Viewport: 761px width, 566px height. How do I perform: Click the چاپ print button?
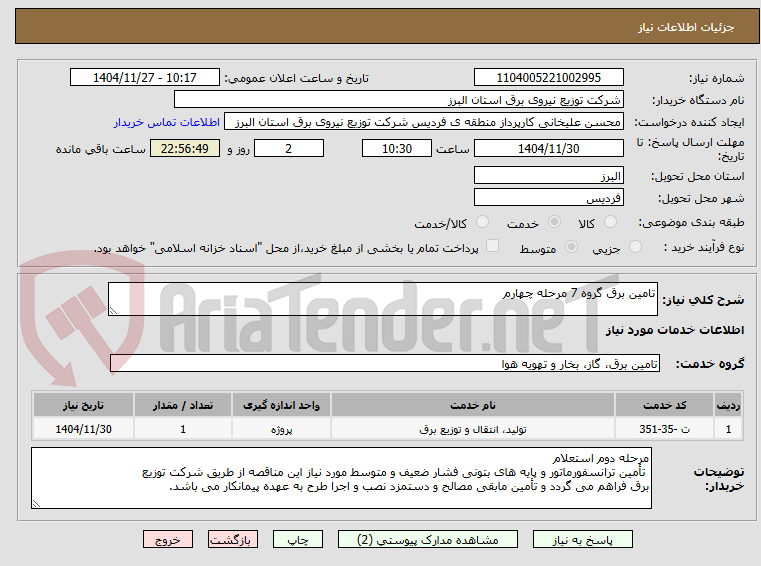click(298, 539)
